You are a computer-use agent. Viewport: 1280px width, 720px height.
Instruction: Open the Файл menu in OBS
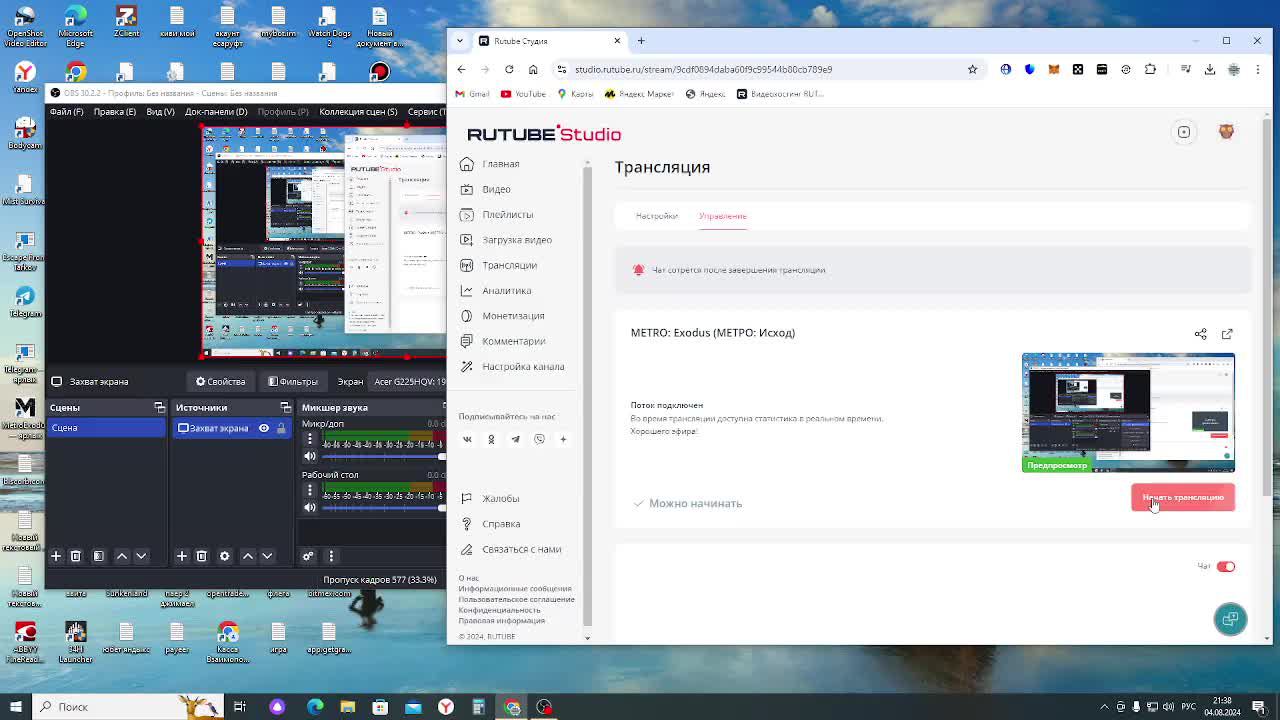[66, 111]
